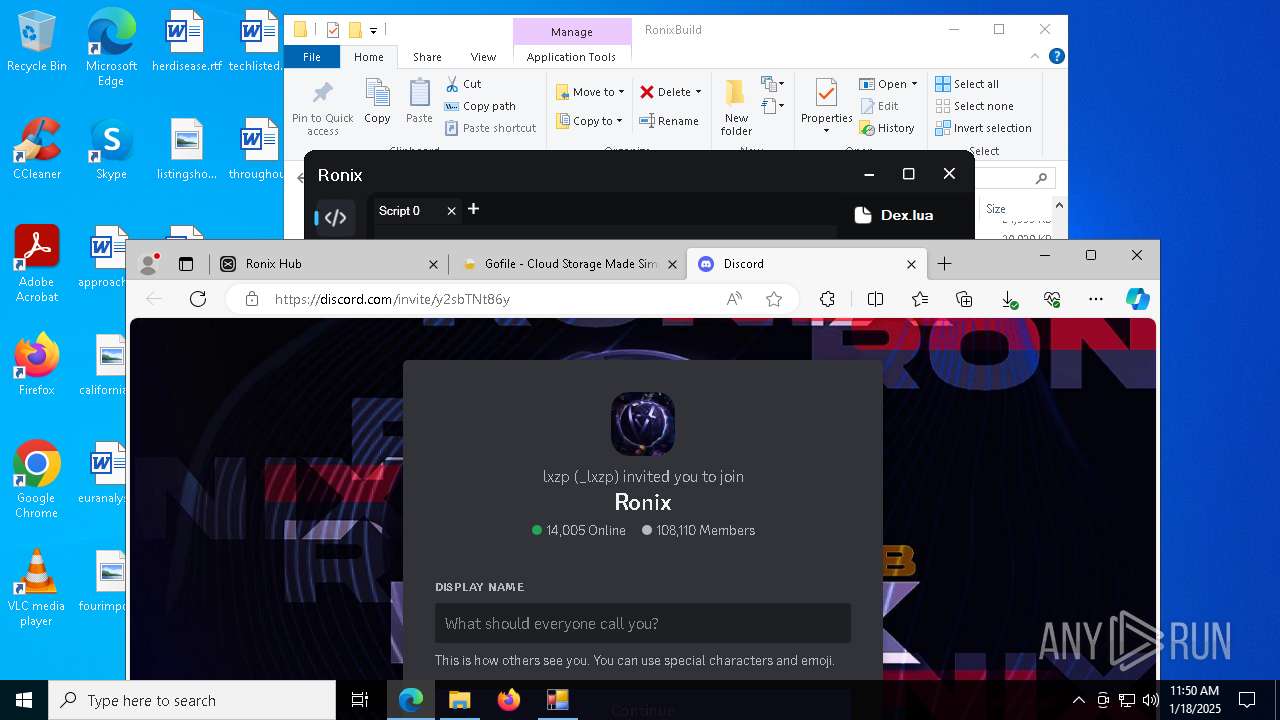The width and height of the screenshot is (1280, 720).
Task: Open Copilot icon in Edge toolbar
Action: [x=1137, y=299]
